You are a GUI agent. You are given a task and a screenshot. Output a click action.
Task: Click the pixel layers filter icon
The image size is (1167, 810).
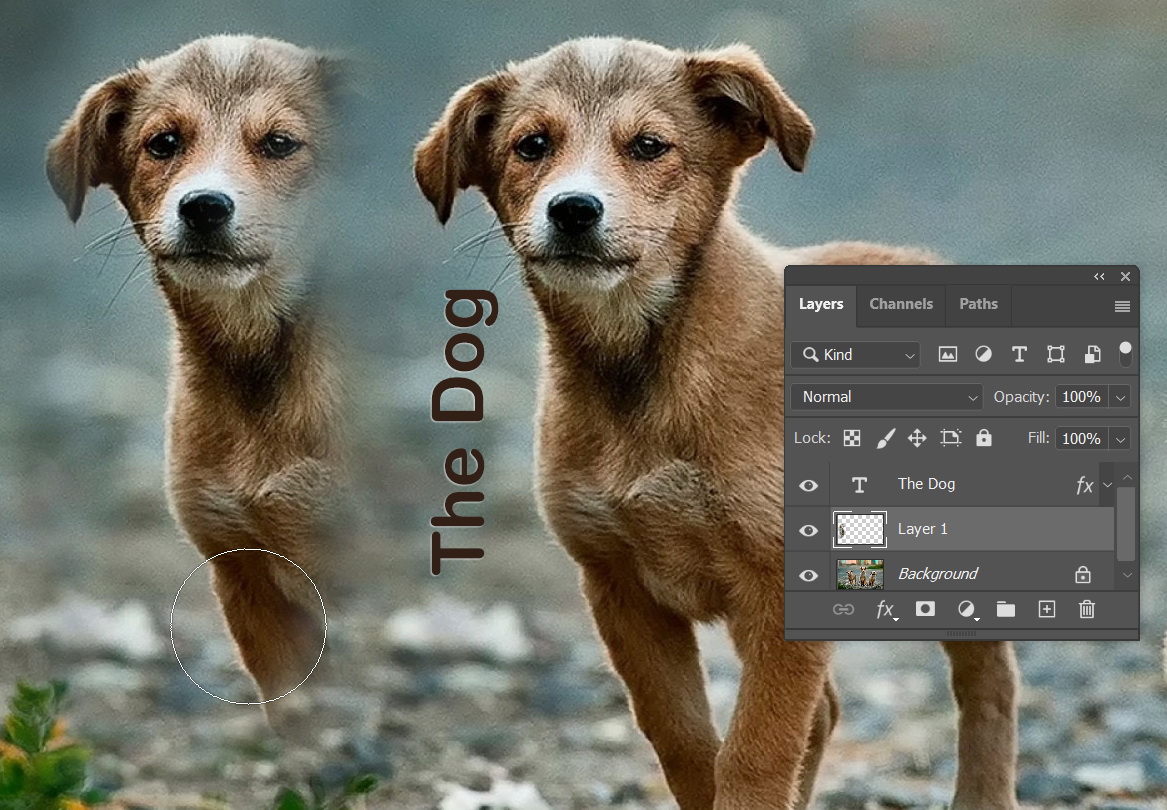[947, 354]
